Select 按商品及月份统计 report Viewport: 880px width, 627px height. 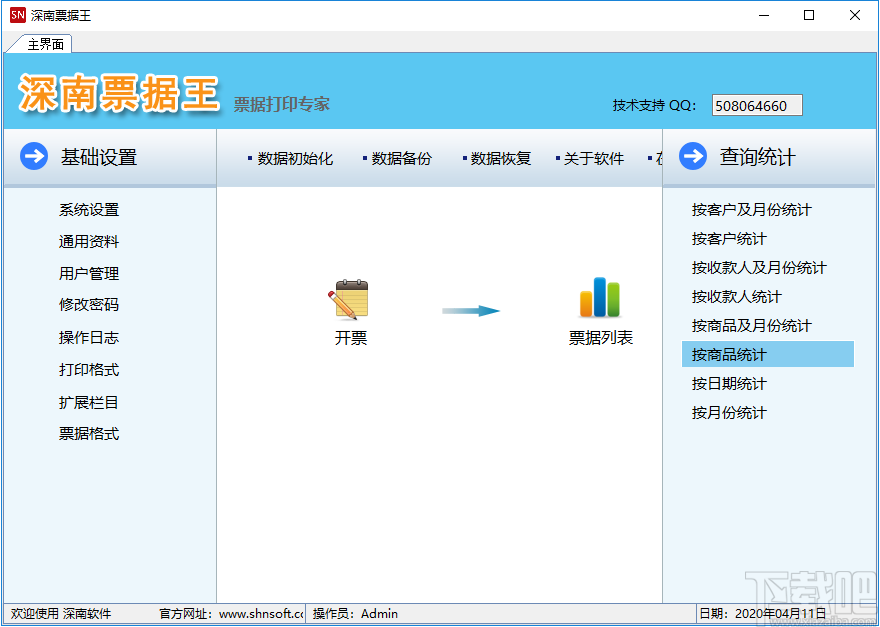pos(751,326)
